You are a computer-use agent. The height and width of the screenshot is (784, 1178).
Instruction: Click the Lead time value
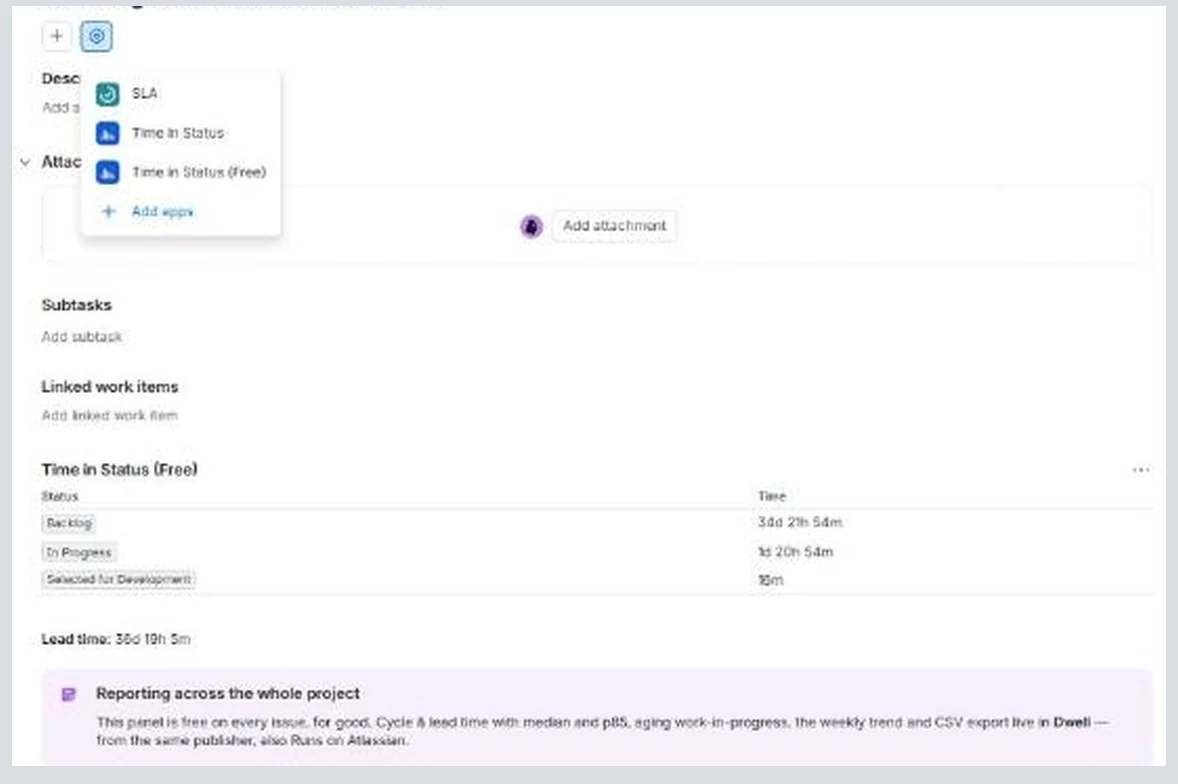153,639
